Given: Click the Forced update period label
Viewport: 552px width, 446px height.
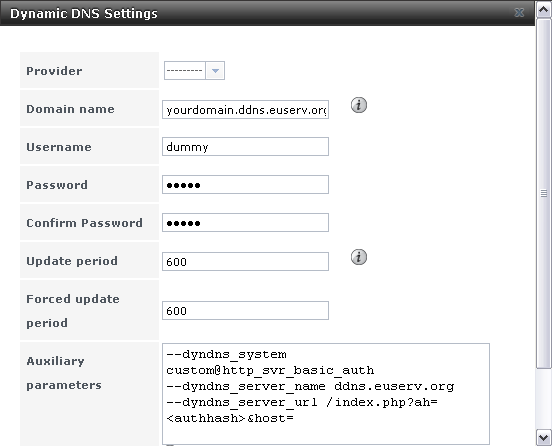Looking at the screenshot, I should [x=73, y=311].
